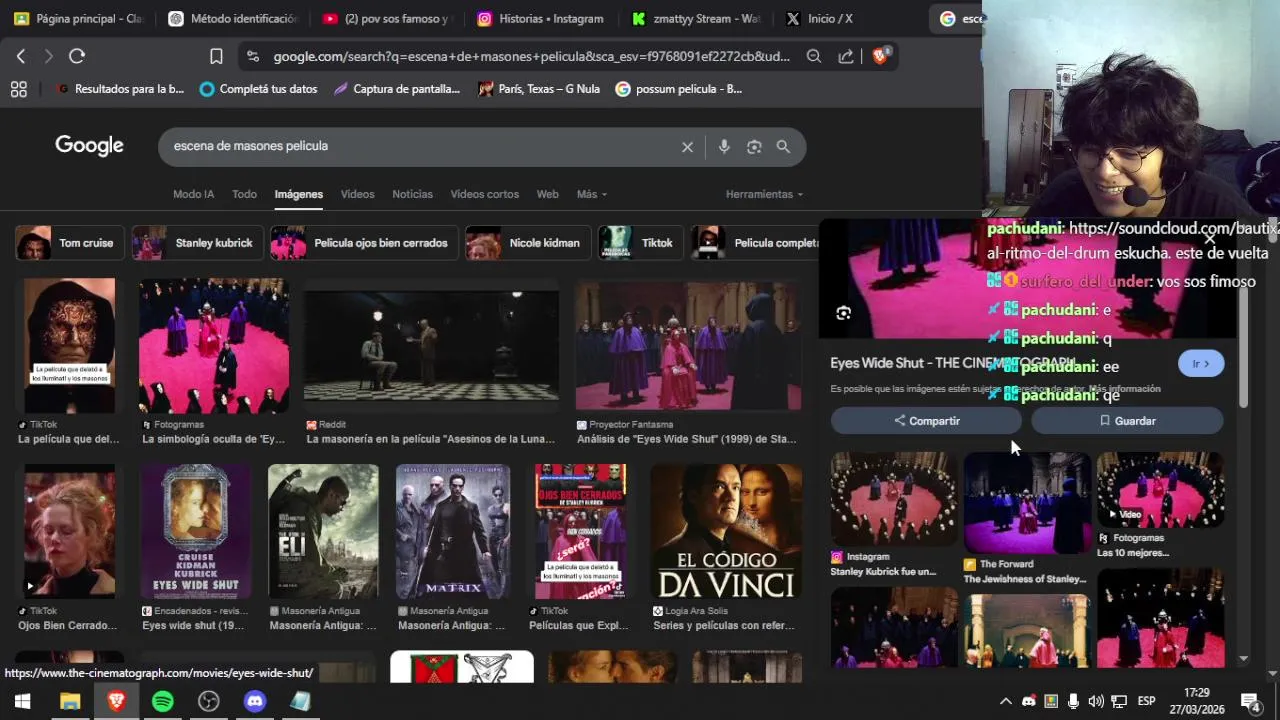Switch to the zmattyy Stream browser tab
1280x720 pixels.
pyautogui.click(x=695, y=18)
